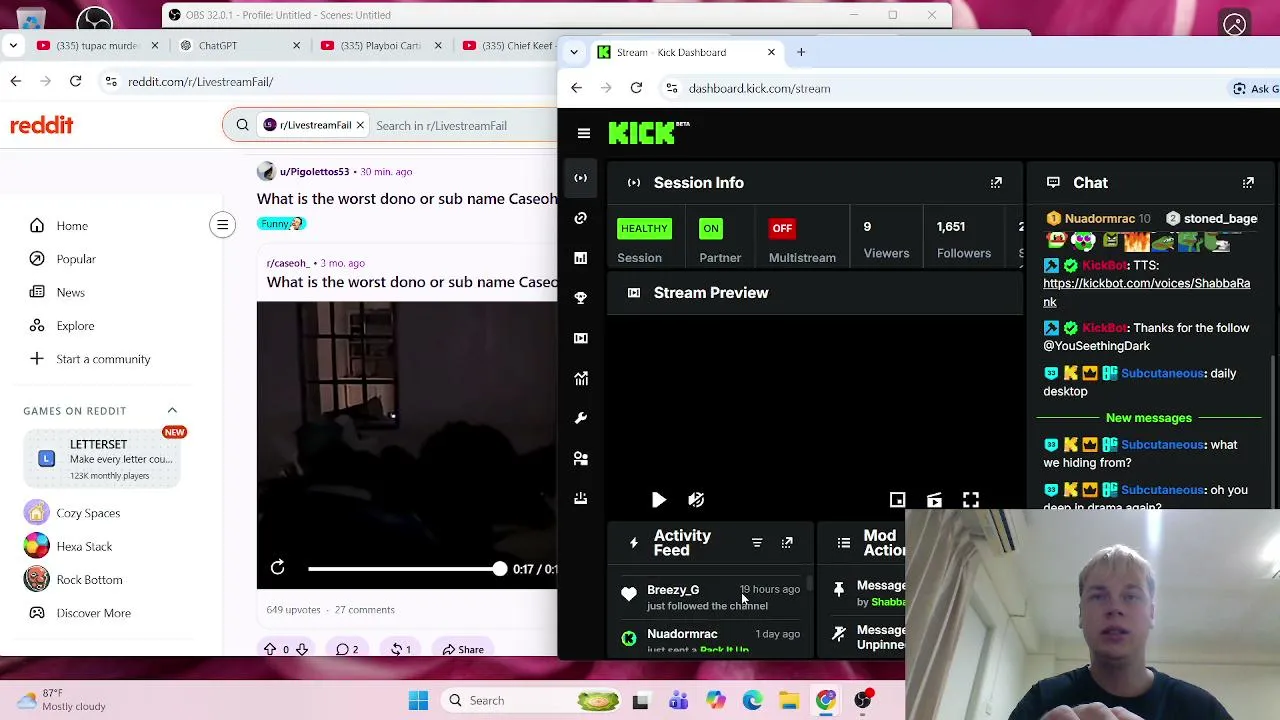This screenshot has width=1280, height=720.
Task: Open the kickbot.com voices link in chat
Action: pyautogui.click(x=1146, y=292)
